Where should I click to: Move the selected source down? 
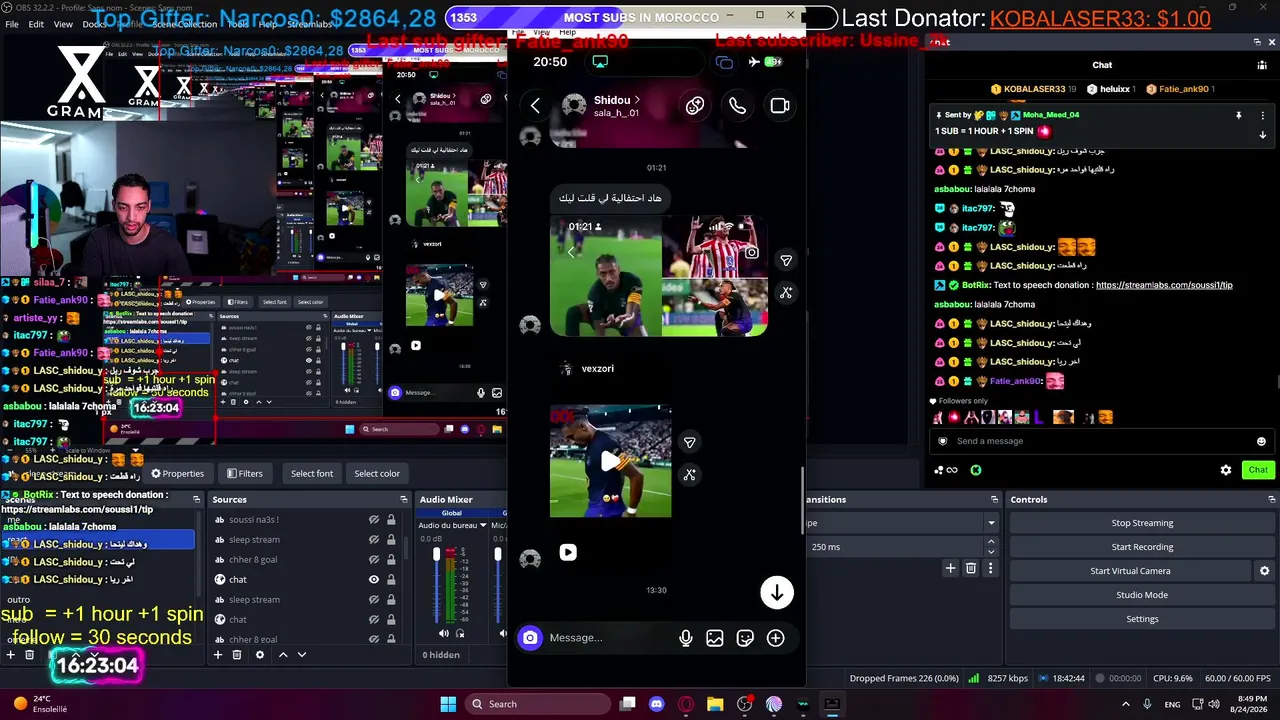click(x=302, y=655)
